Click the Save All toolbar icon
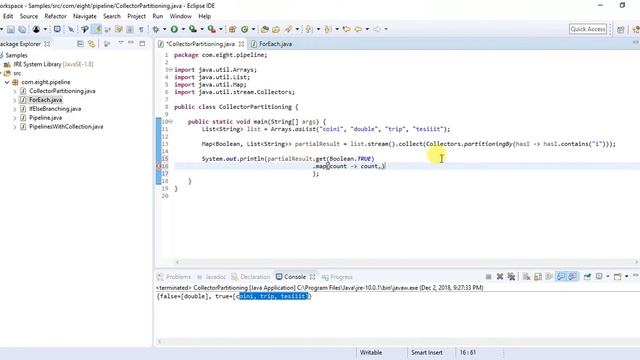Screen dimensions: 640x360 [22, 29]
